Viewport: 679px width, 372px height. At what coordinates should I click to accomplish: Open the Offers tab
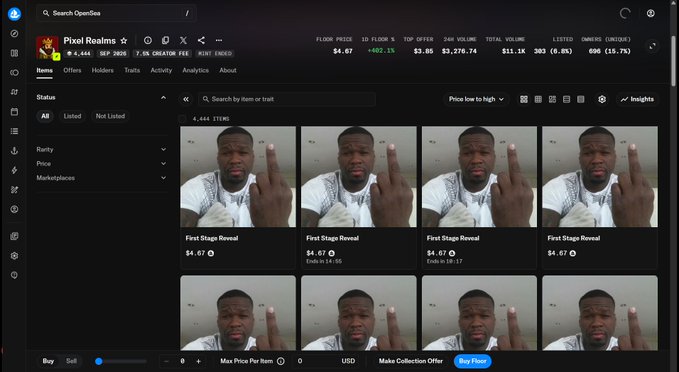click(72, 70)
